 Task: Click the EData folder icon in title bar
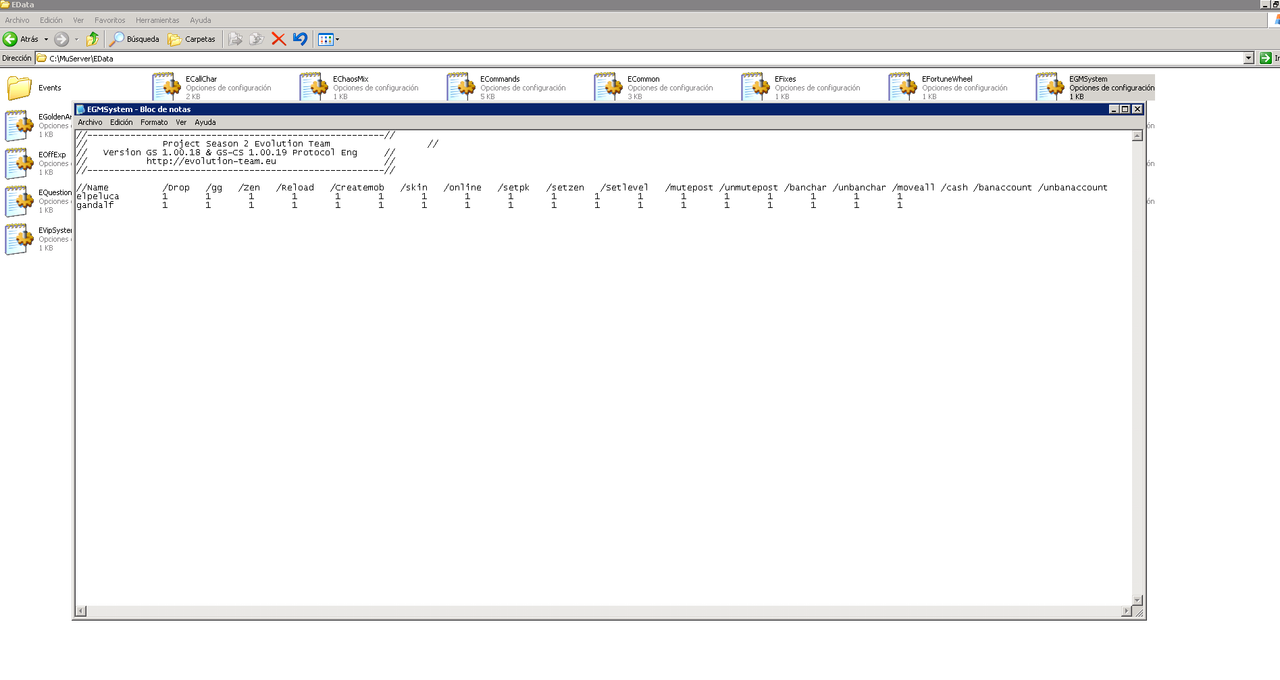5,5
